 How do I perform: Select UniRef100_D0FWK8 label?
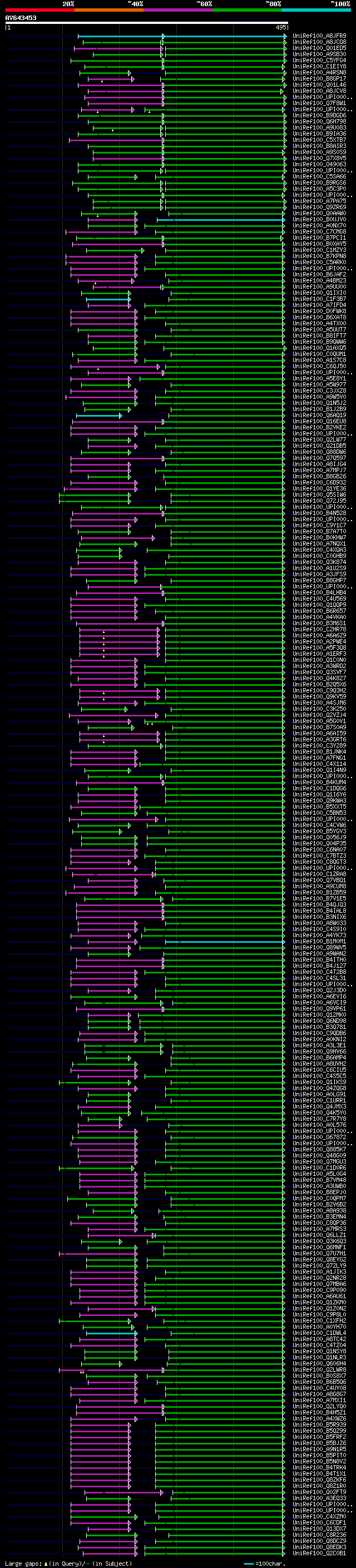pyautogui.click(x=319, y=311)
